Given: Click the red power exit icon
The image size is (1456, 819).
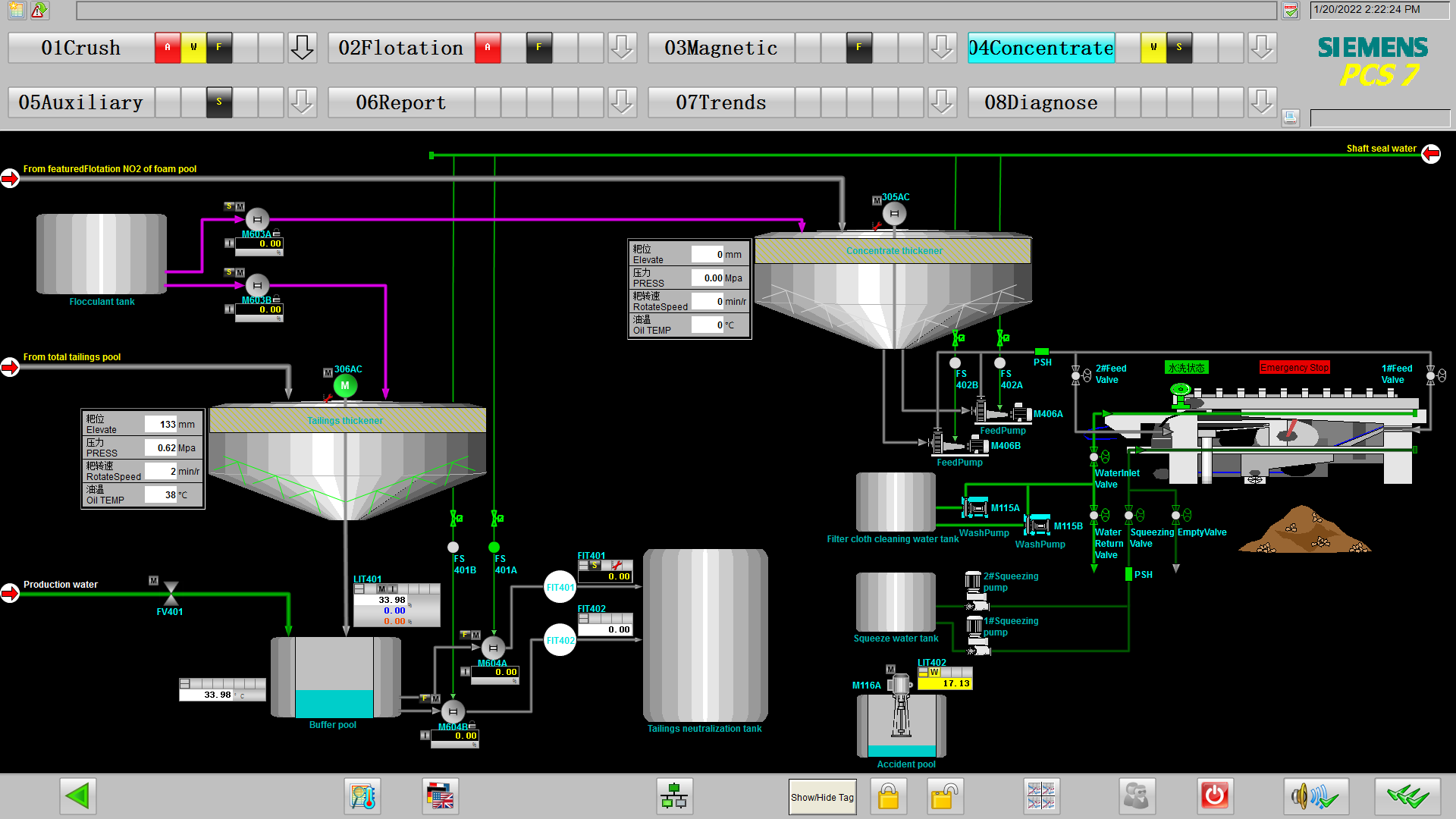Looking at the screenshot, I should [1214, 796].
